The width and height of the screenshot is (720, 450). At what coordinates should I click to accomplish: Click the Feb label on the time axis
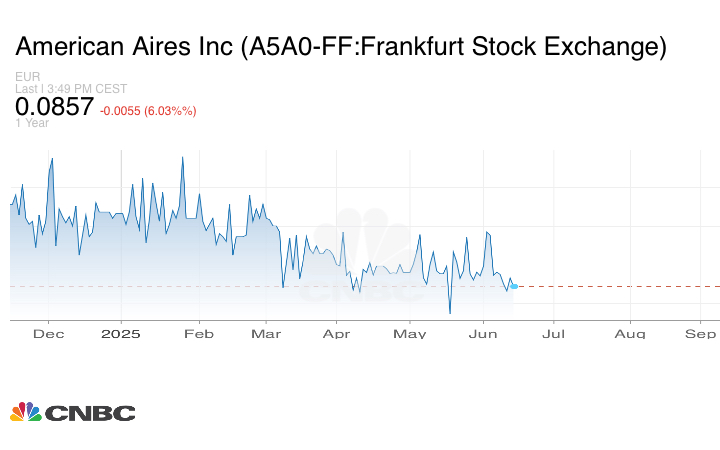[x=199, y=334]
